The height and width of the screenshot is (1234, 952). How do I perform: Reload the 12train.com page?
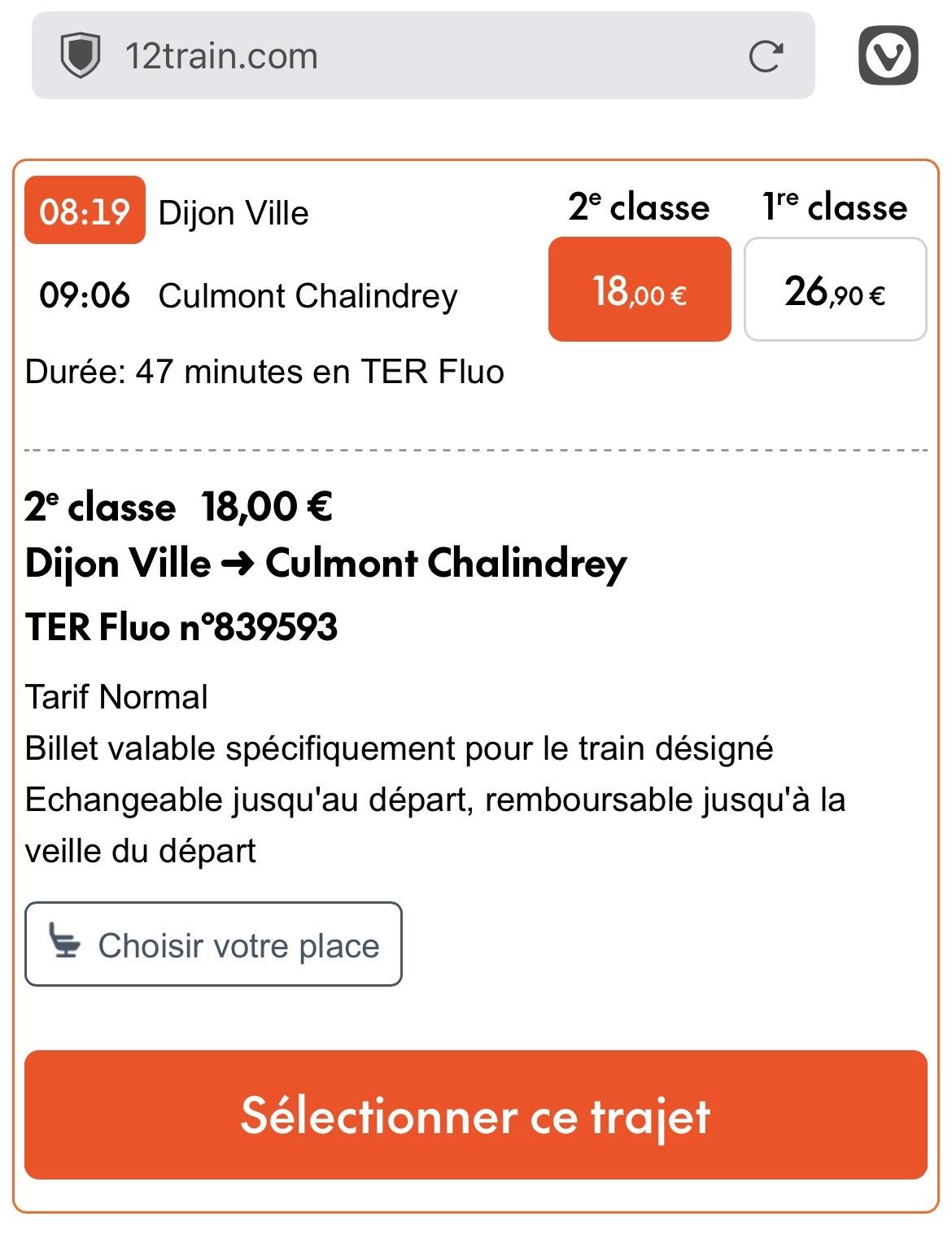[765, 56]
